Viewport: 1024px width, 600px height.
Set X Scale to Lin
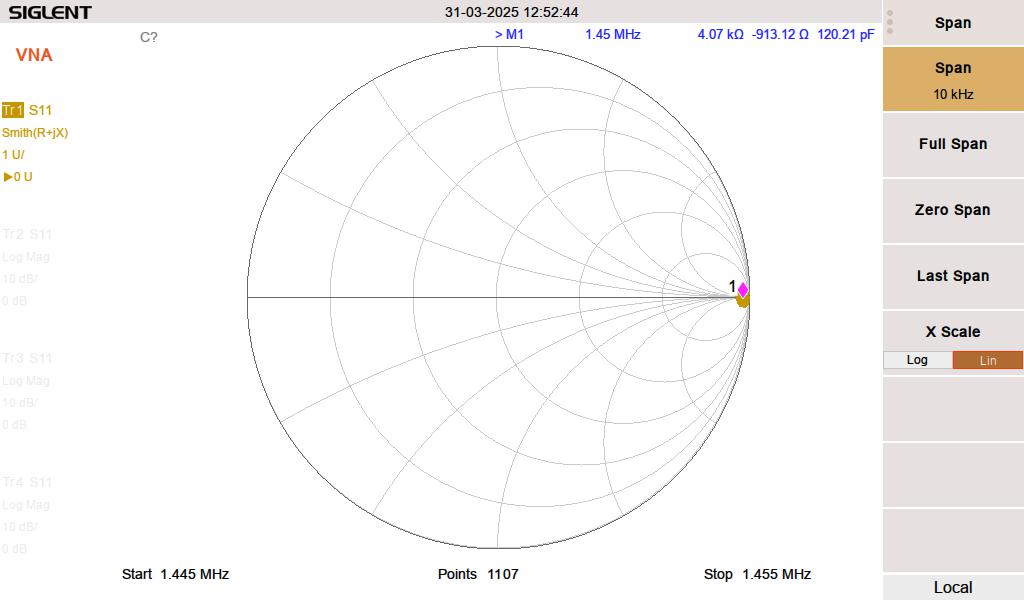(x=987, y=360)
